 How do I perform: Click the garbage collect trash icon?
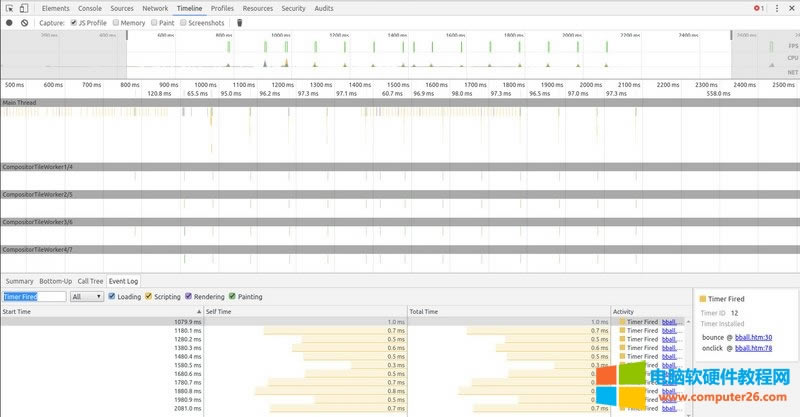click(x=239, y=22)
